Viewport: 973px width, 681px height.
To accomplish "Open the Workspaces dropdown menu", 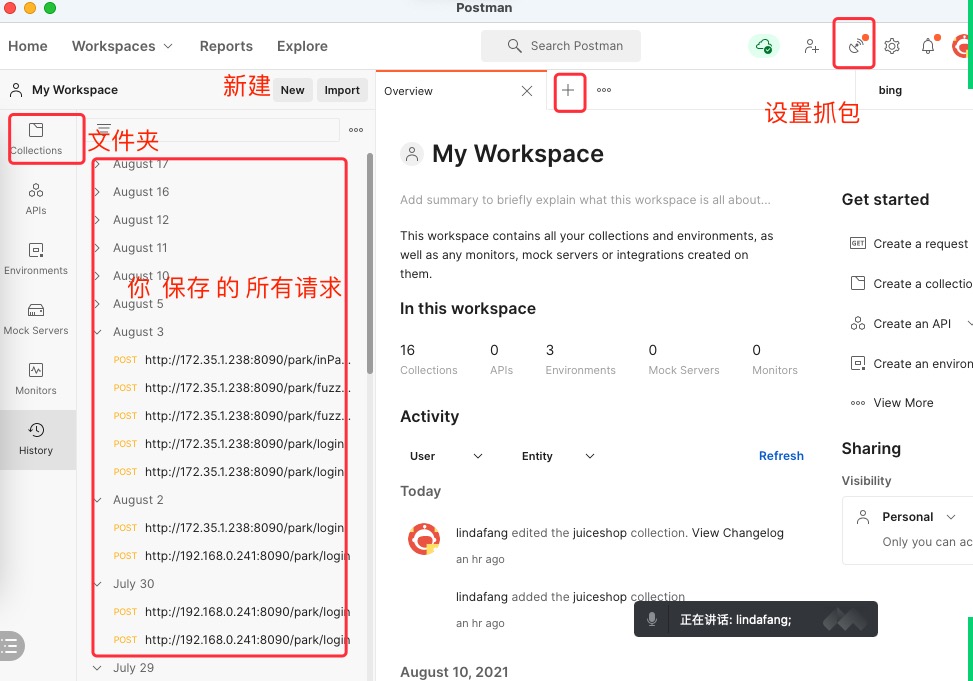I will (122, 46).
